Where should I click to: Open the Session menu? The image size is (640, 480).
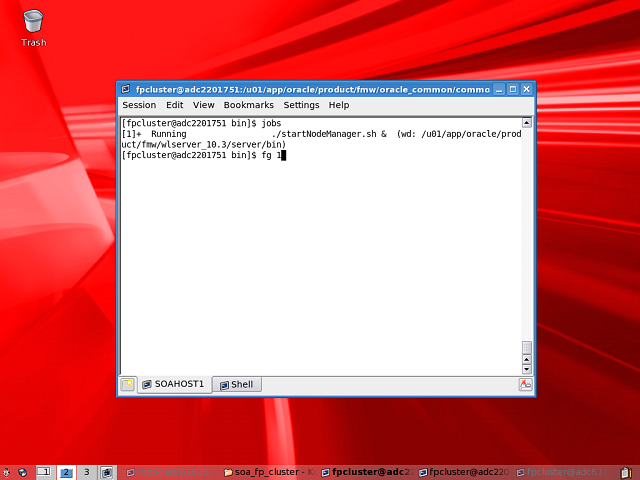(x=139, y=105)
